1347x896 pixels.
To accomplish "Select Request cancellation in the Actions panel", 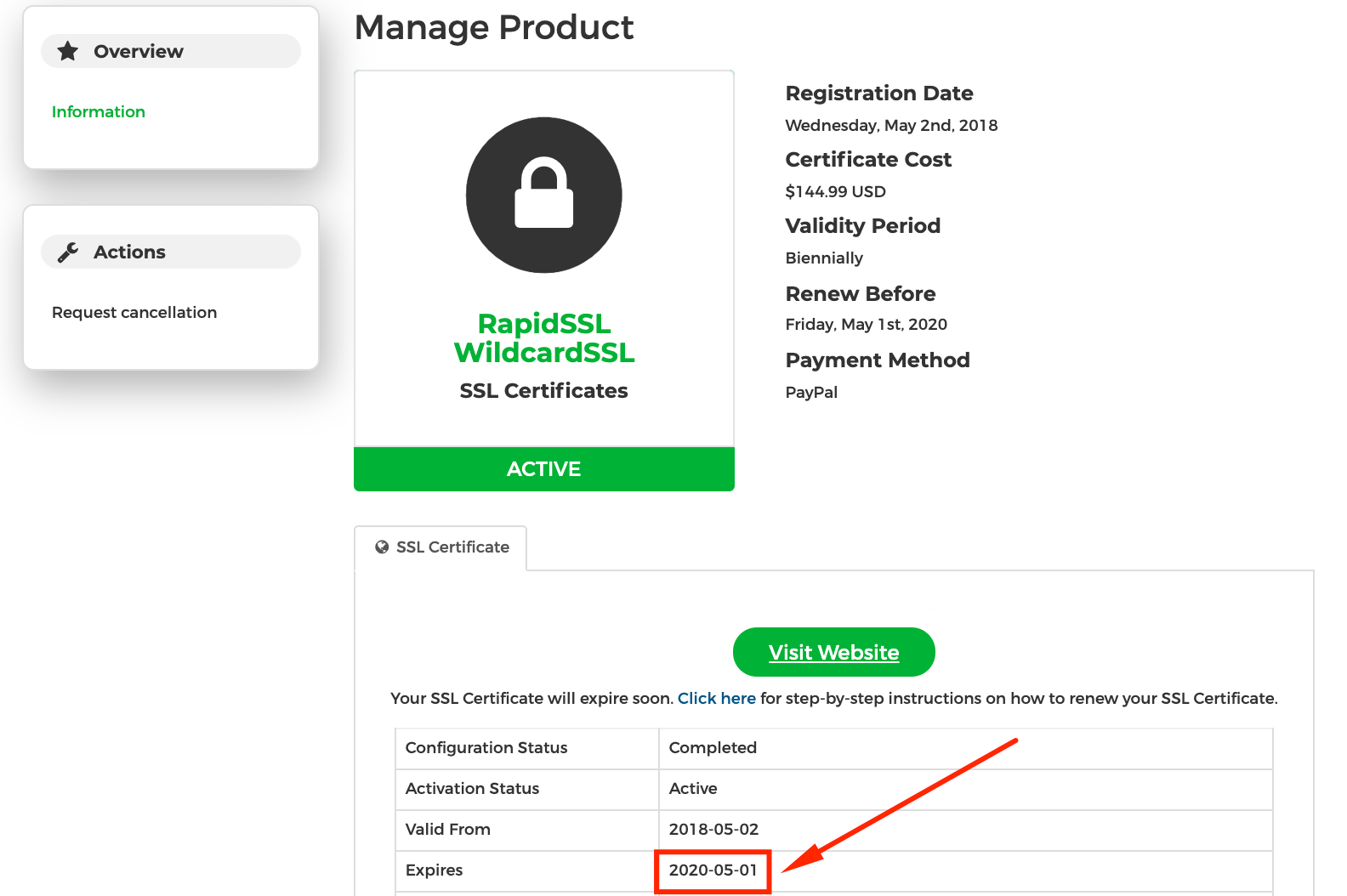I will [134, 312].
